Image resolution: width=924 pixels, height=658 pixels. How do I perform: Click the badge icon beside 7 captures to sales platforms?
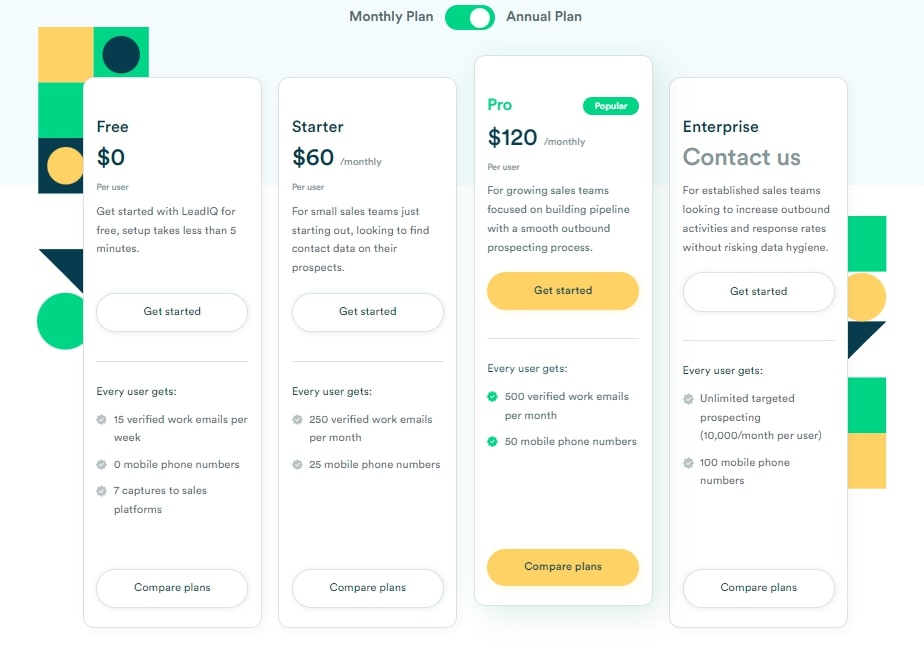click(x=101, y=491)
